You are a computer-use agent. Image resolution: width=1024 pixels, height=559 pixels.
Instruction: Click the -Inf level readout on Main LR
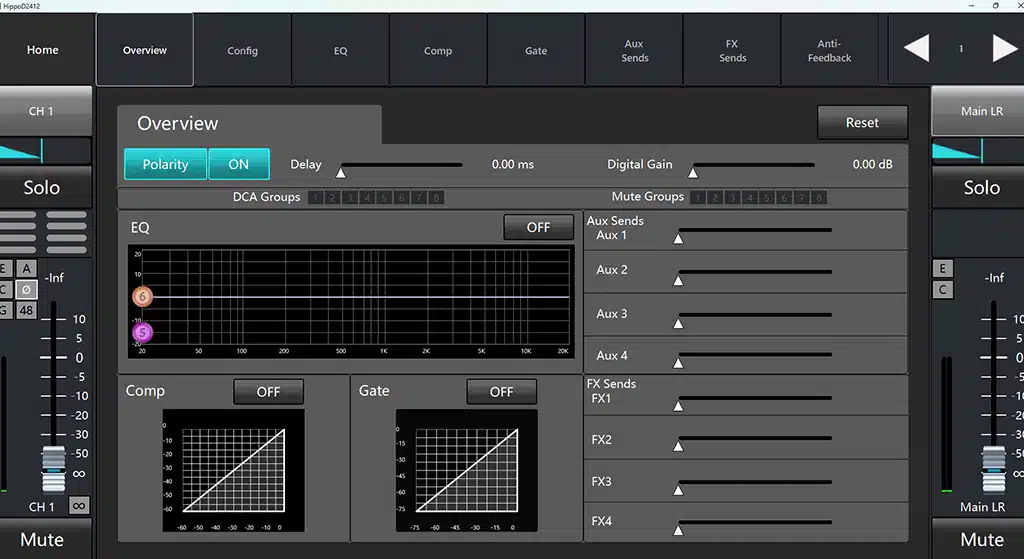click(994, 278)
